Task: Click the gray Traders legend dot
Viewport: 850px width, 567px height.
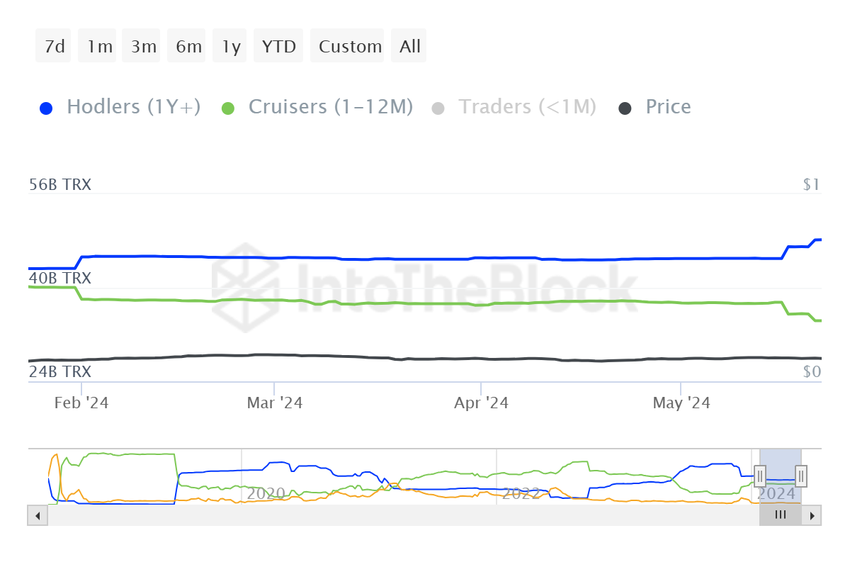Action: 438,108
